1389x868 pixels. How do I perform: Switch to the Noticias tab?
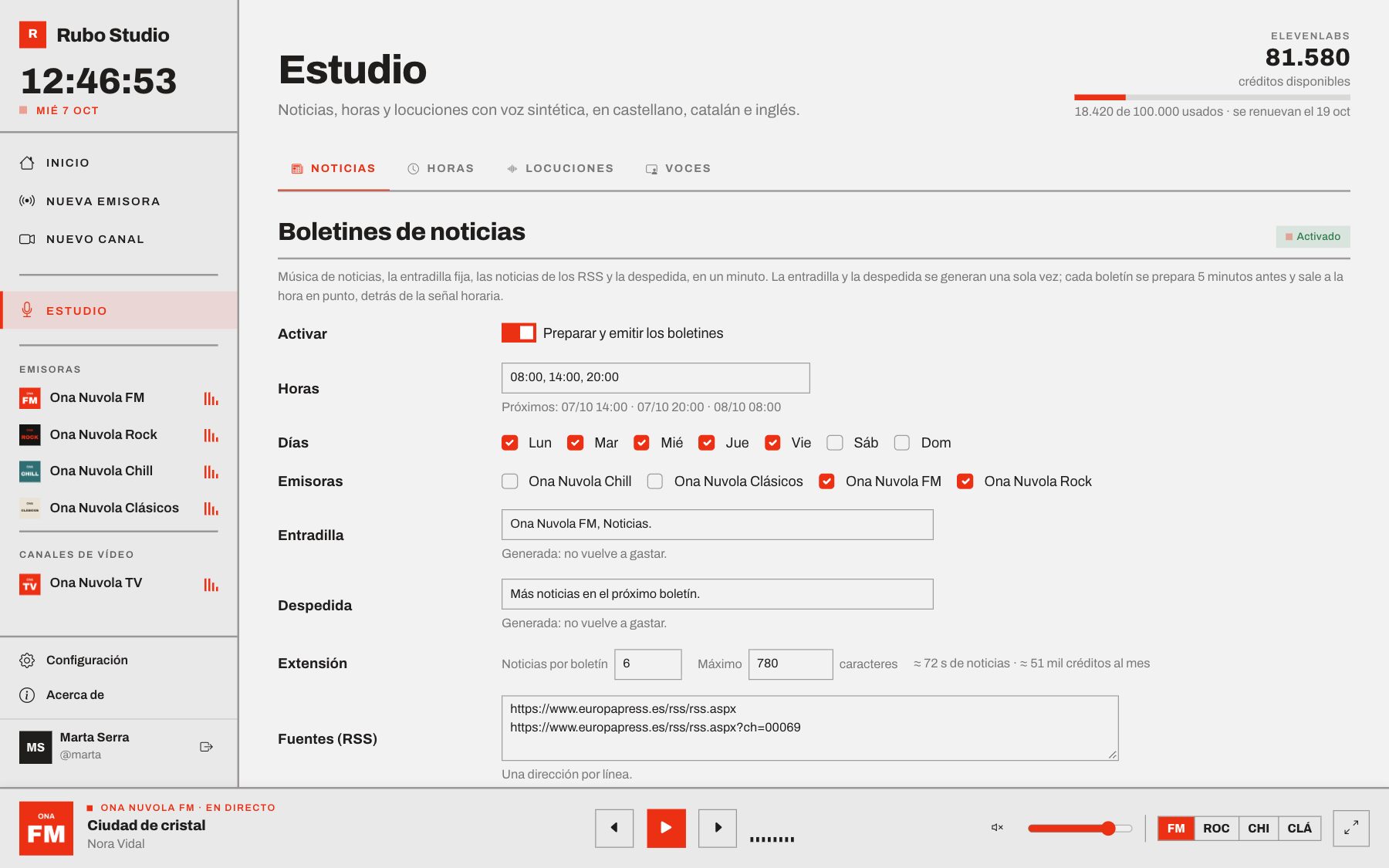click(333, 169)
